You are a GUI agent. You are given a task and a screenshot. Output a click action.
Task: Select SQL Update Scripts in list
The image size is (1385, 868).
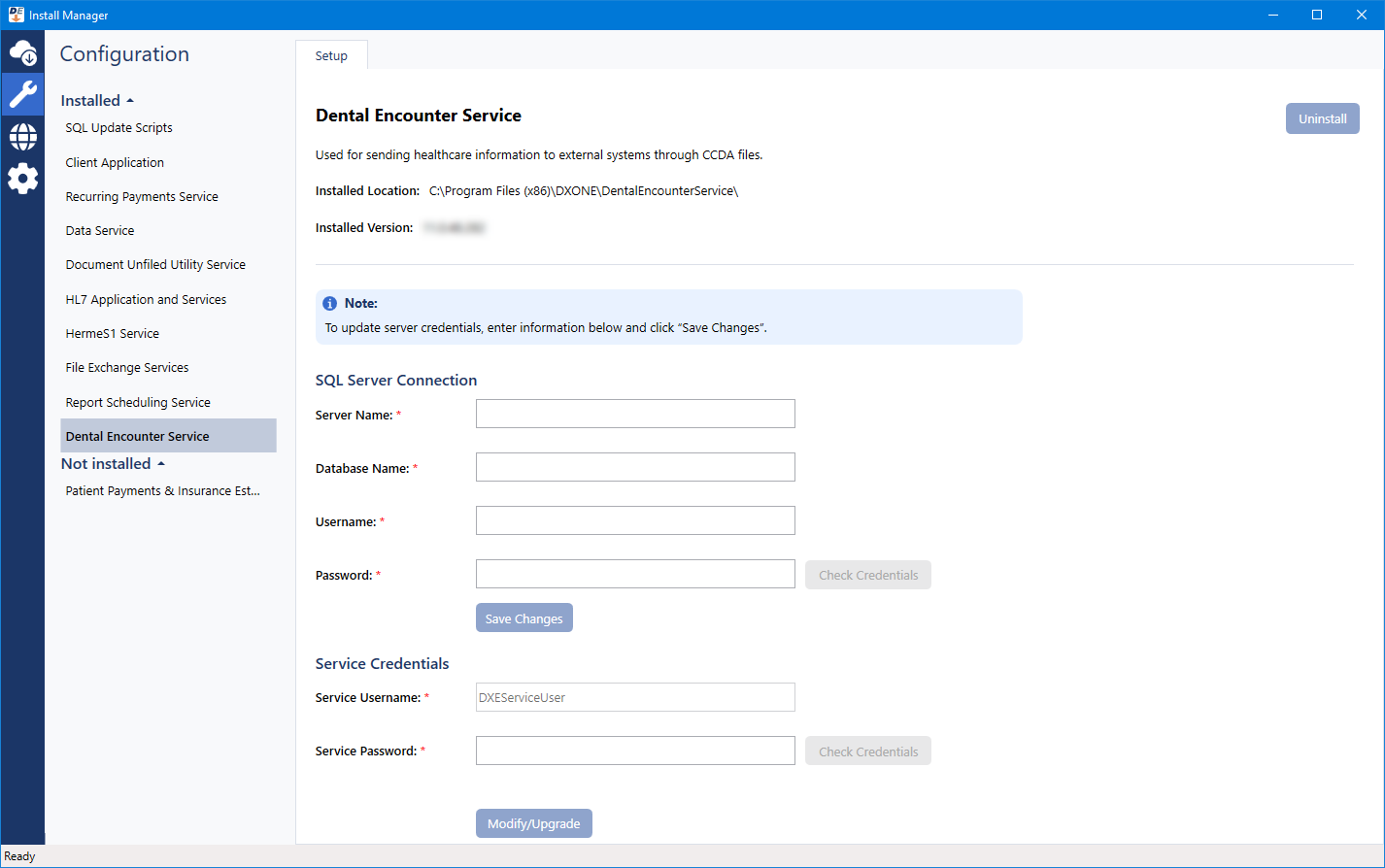point(119,128)
